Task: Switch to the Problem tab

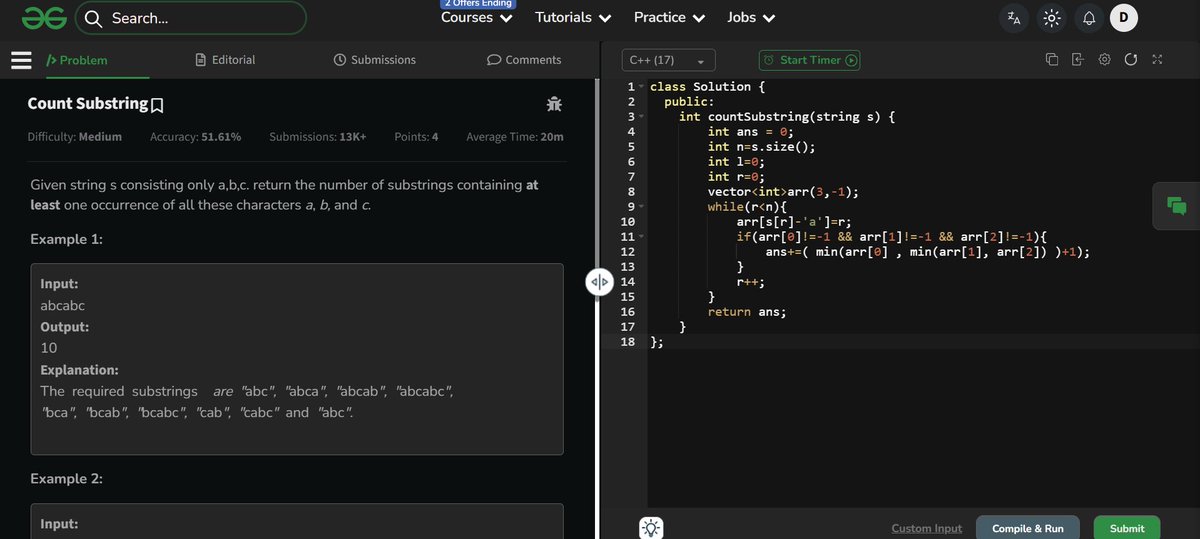Action: click(x=77, y=60)
